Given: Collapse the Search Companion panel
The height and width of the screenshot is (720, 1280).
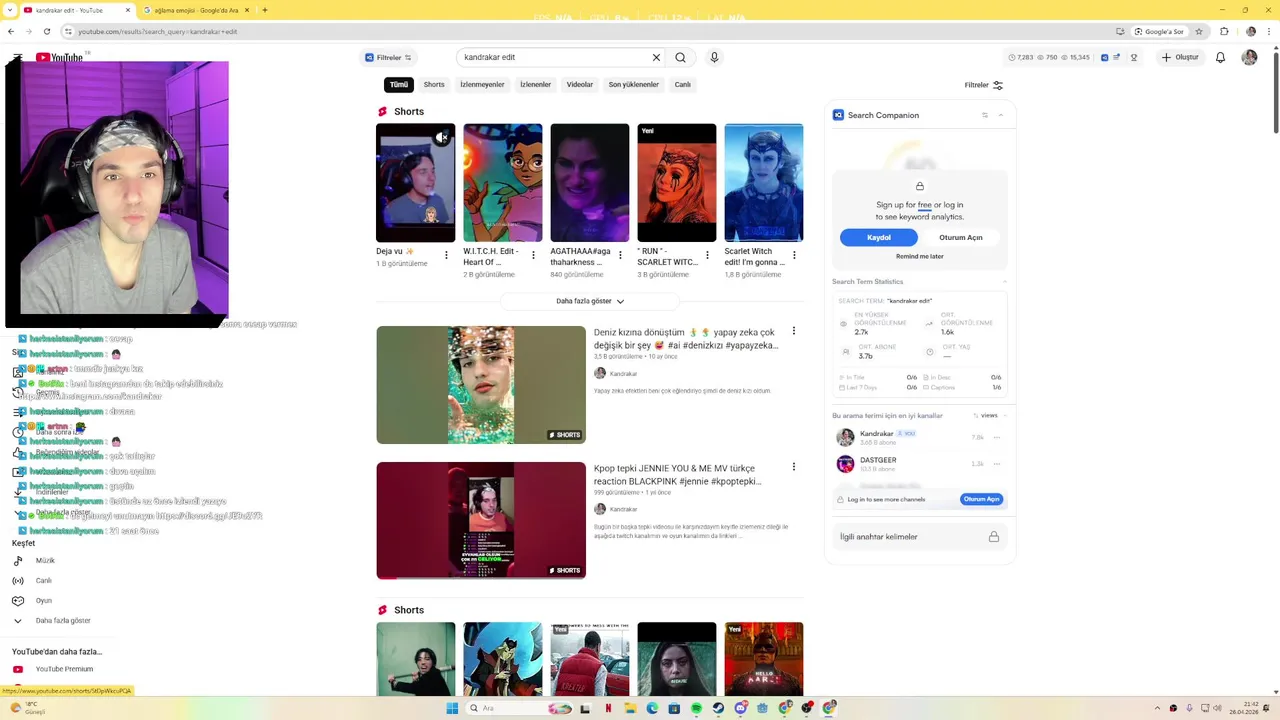Looking at the screenshot, I should pos(1001,115).
